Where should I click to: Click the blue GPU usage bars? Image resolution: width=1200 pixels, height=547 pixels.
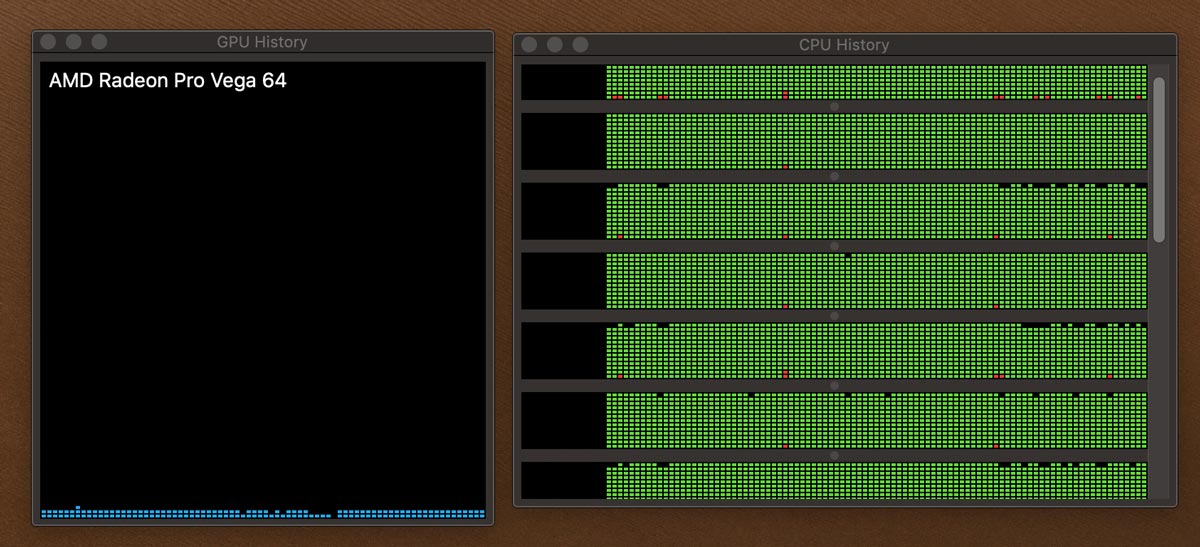click(263, 513)
